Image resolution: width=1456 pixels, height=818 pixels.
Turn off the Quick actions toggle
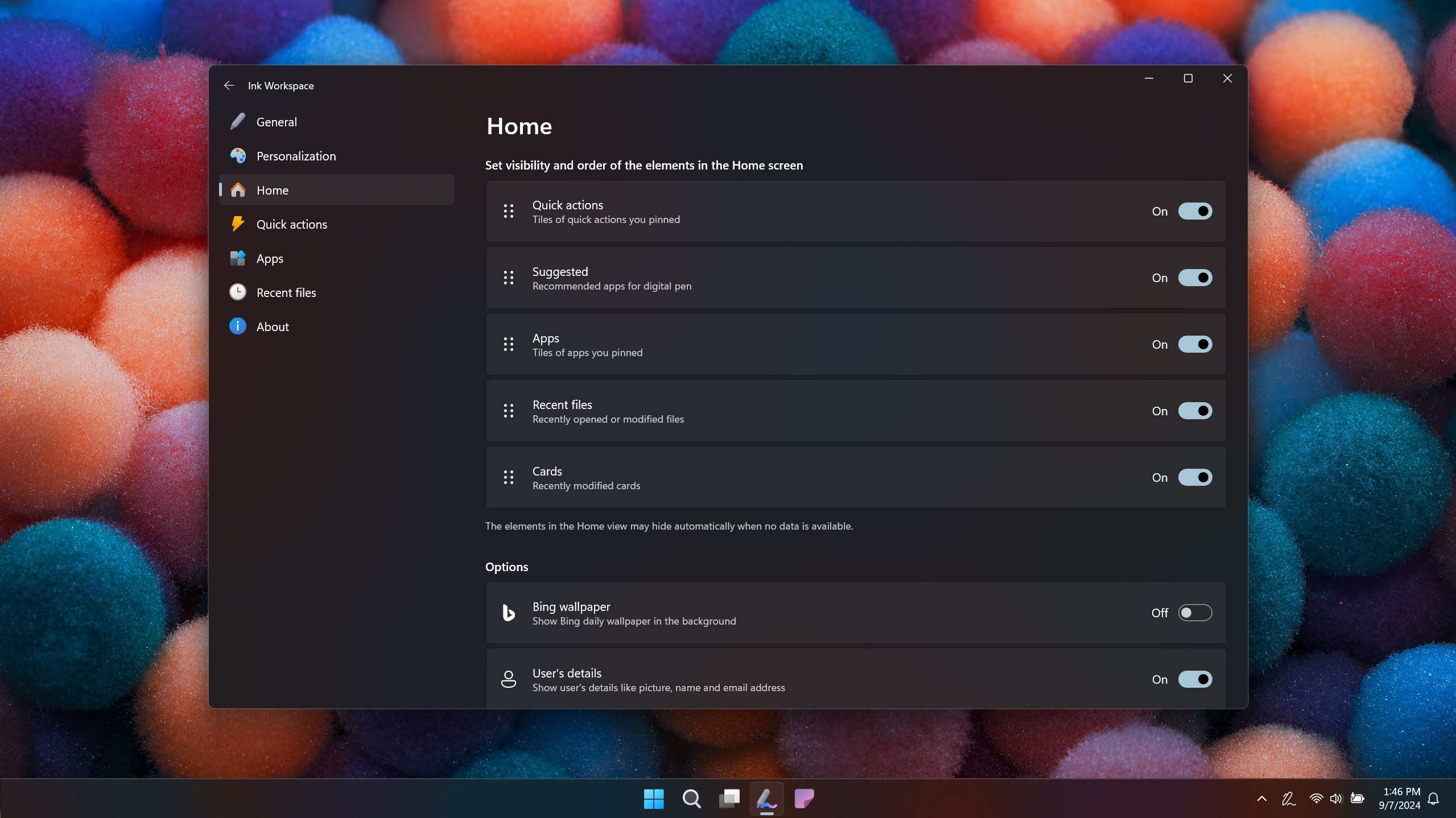coord(1194,211)
